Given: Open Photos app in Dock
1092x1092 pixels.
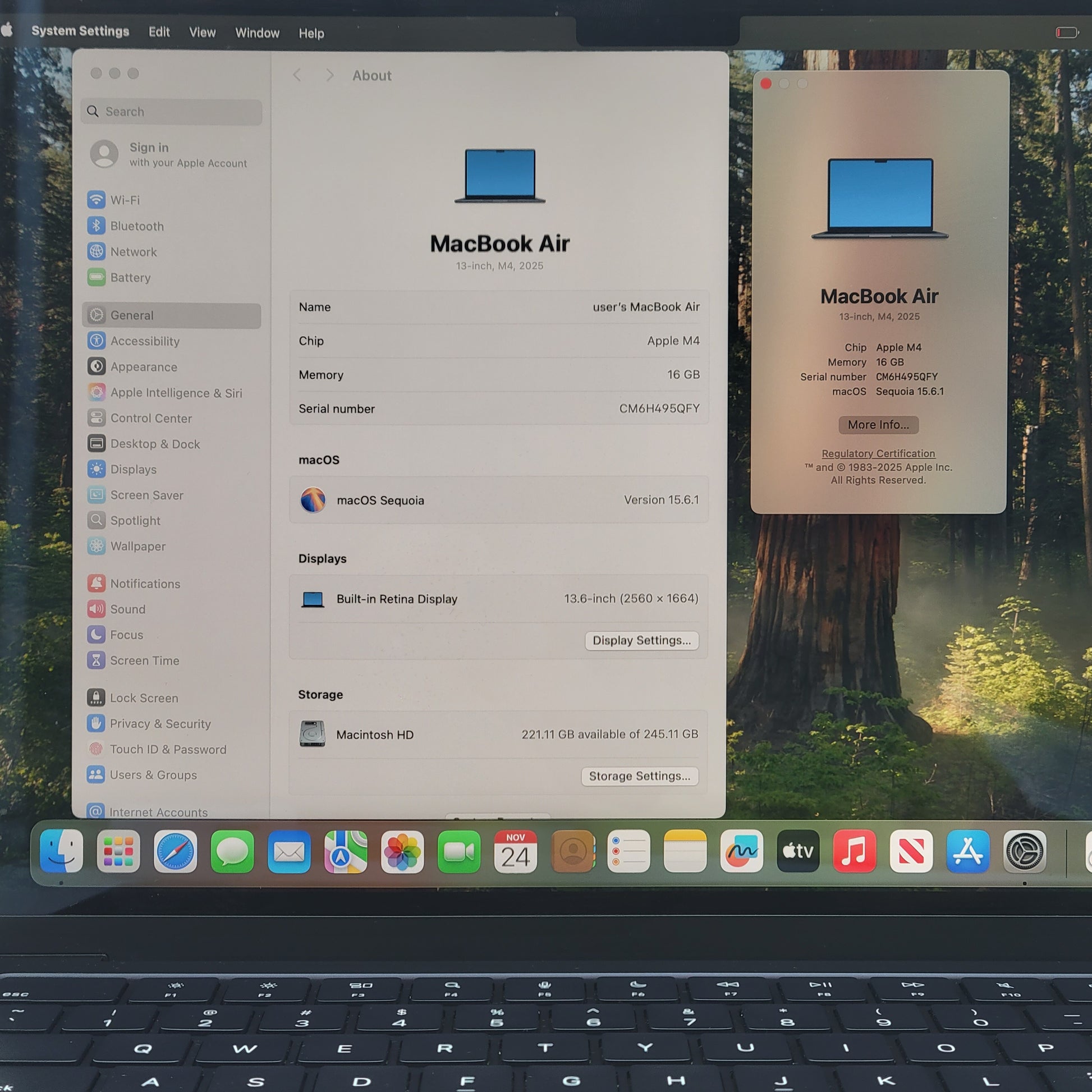Looking at the screenshot, I should coord(402,851).
